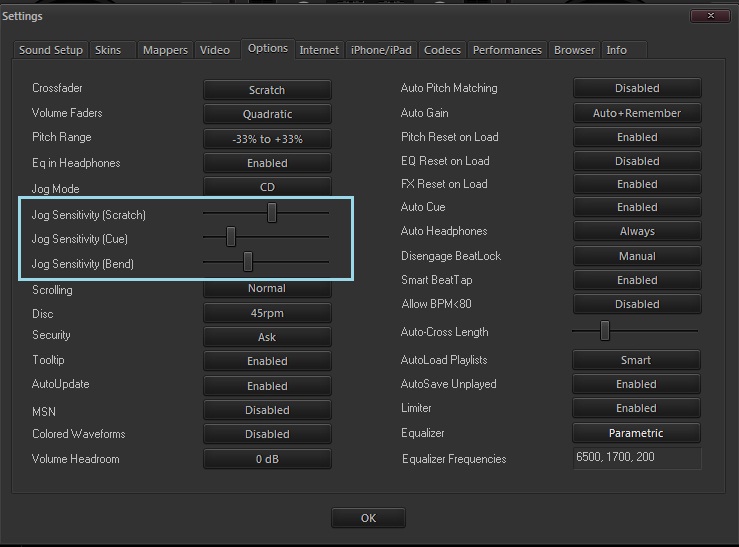Change Jog Mode CD option
This screenshot has width=739, height=547.
[x=267, y=187]
